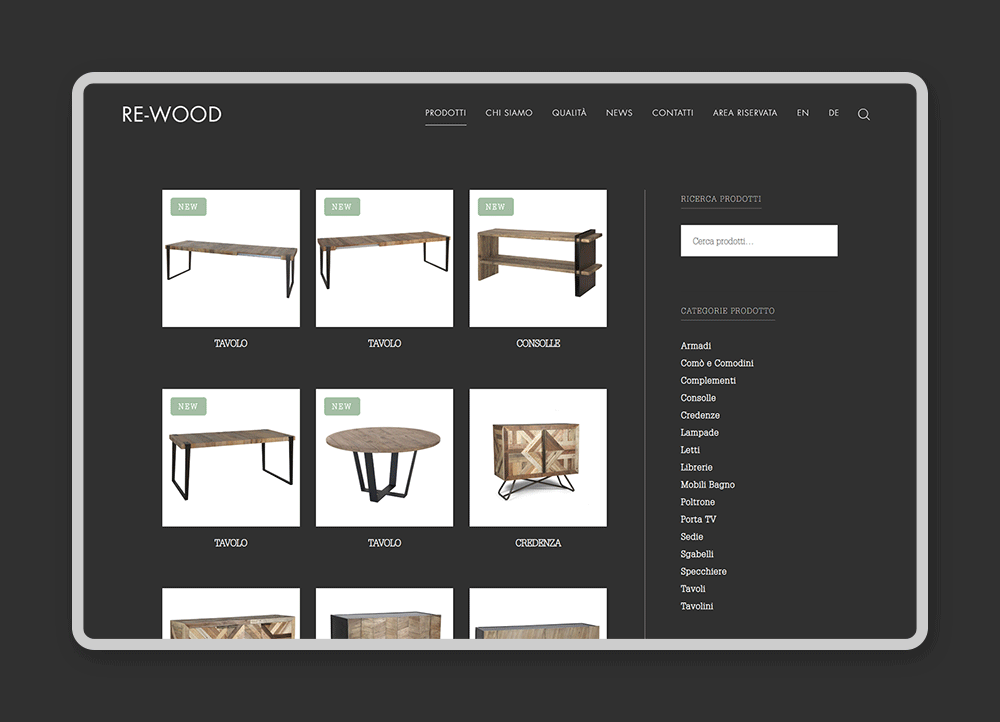
Task: Open the Poltrone category
Action: coord(697,502)
